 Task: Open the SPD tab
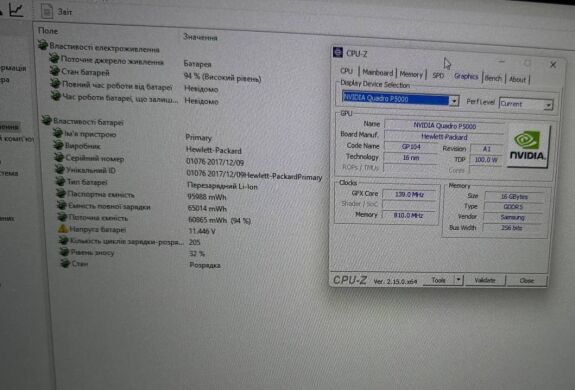click(x=438, y=76)
